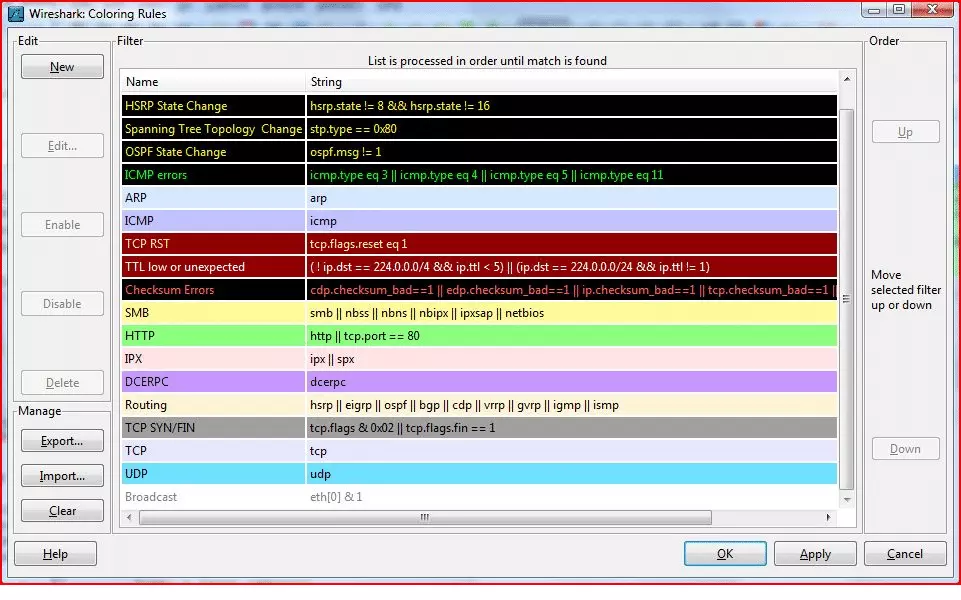Image resolution: width=961 pixels, height=600 pixels.
Task: Open the Help for coloring rules
Action: click(x=55, y=553)
